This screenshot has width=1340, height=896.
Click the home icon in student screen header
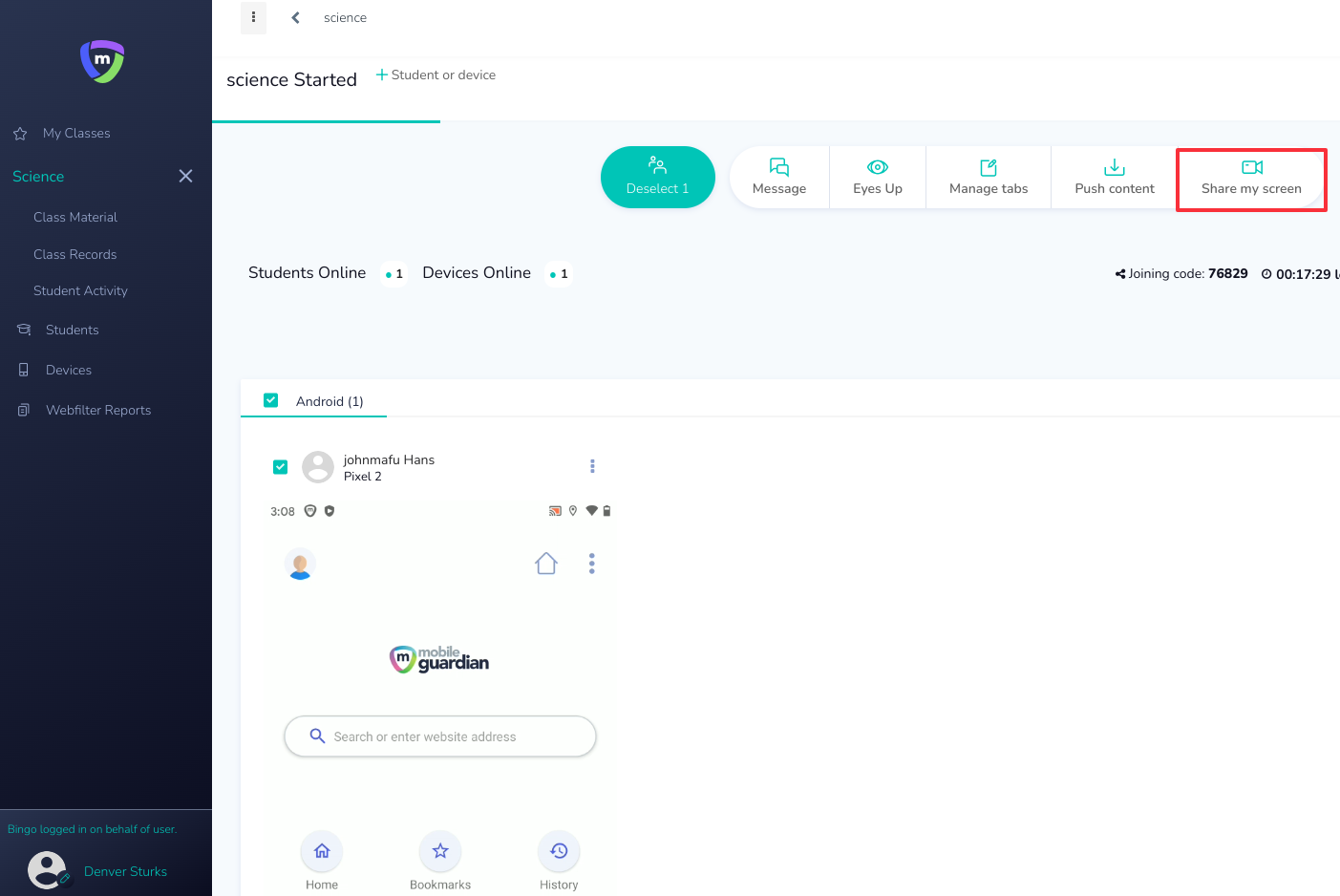[x=546, y=564]
